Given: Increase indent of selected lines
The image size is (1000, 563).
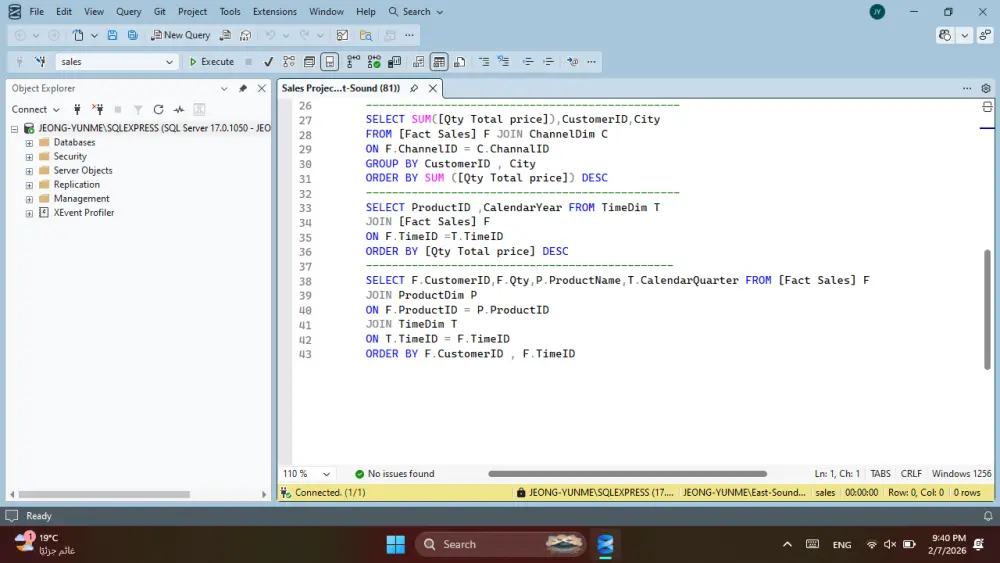Looking at the screenshot, I should click(548, 62).
